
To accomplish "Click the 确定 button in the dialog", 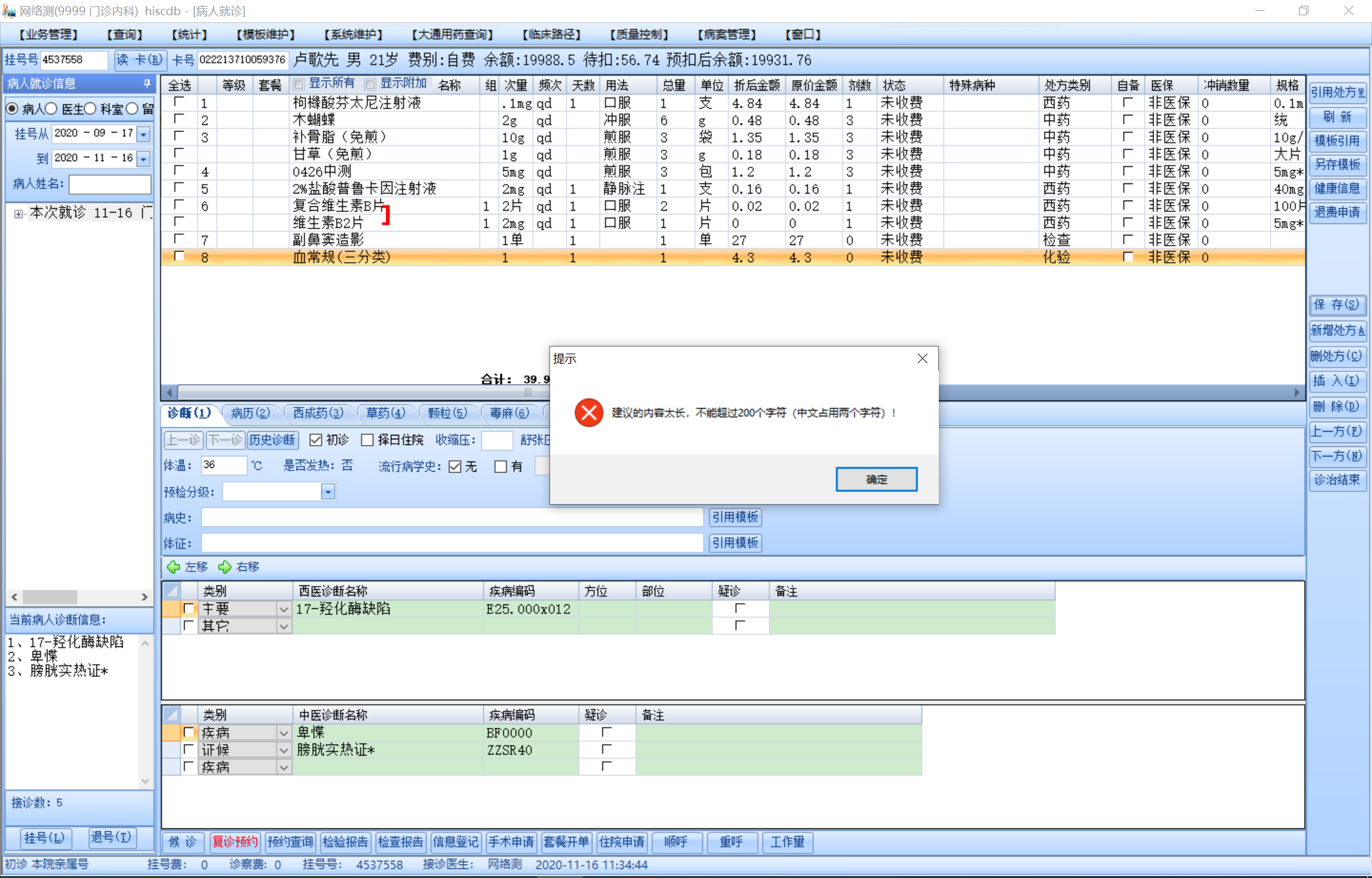I will click(x=876, y=479).
